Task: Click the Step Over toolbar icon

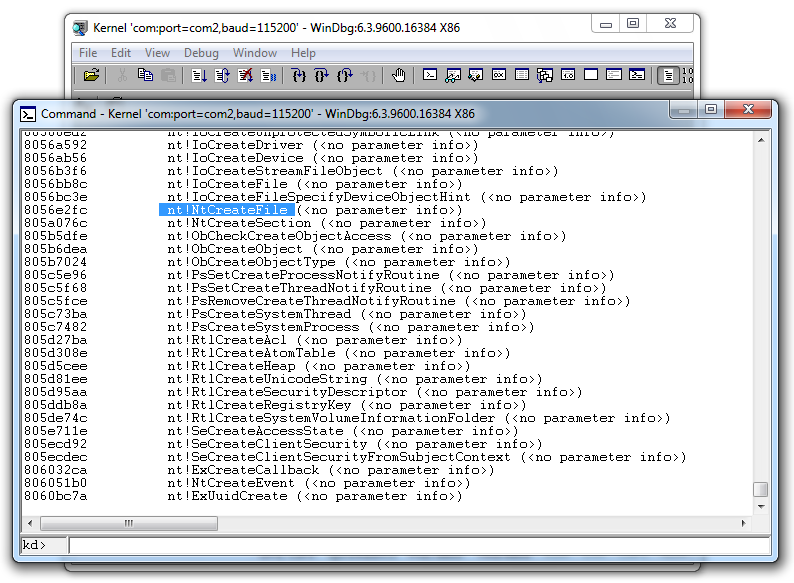Action: 322,76
